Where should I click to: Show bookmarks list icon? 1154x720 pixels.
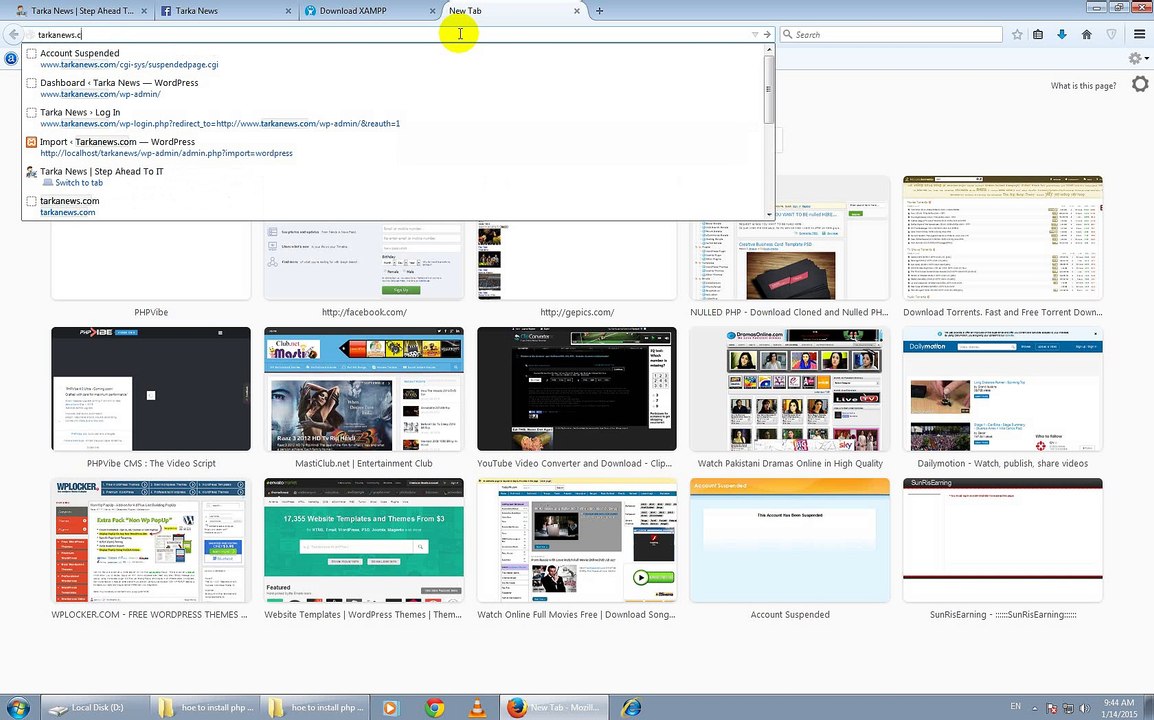coord(1038,35)
